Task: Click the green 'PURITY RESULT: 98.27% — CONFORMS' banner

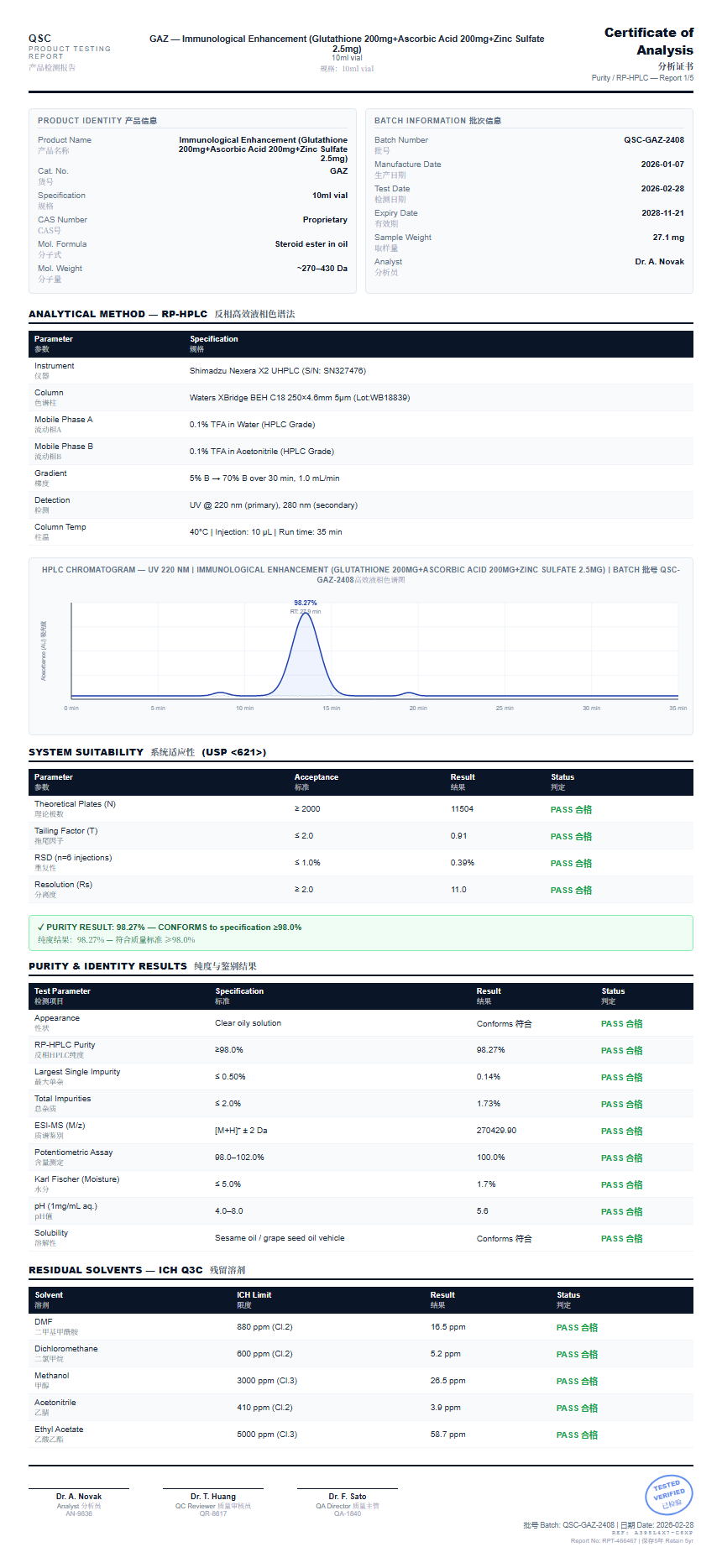Action: coord(361,933)
